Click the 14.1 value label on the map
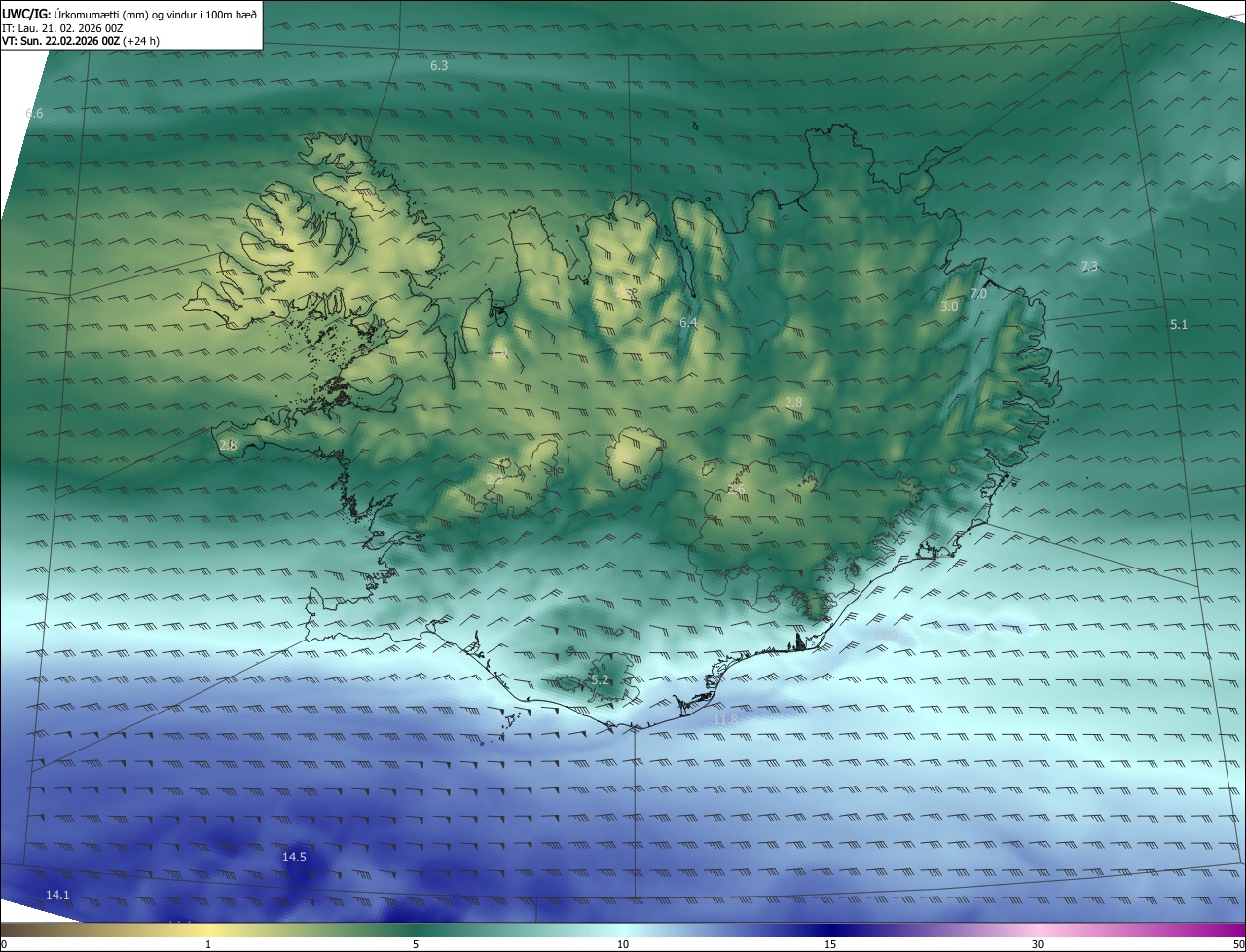The height and width of the screenshot is (952, 1246). 57,895
